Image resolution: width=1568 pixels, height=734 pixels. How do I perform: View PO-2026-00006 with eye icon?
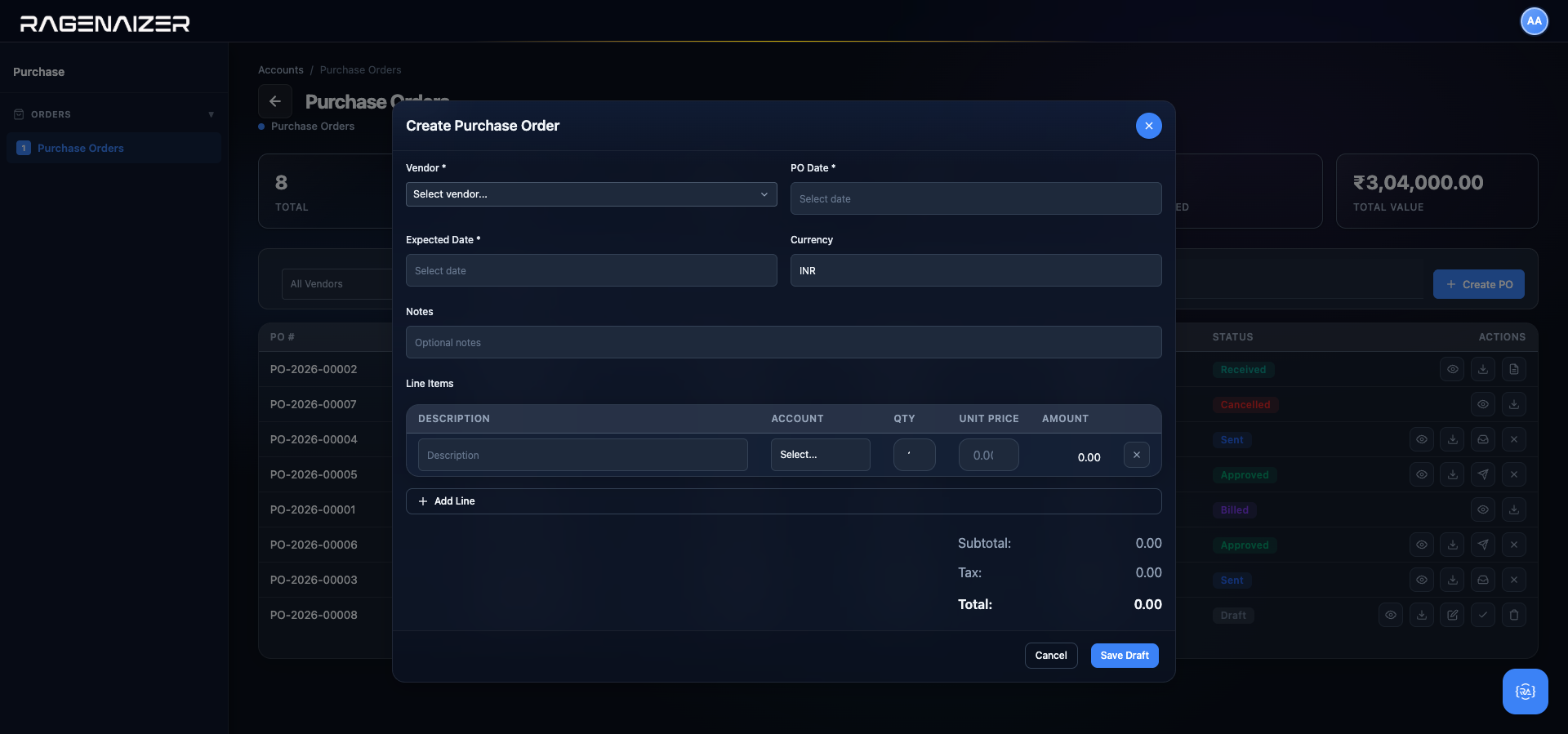pyautogui.click(x=1422, y=545)
